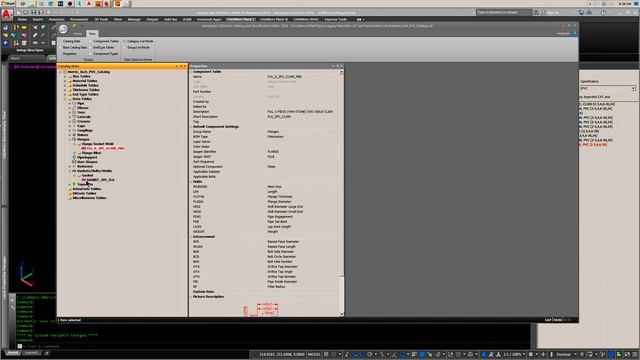Expand the Schedule Tables tree node
Image resolution: width=640 pixels, height=360 pixels.
[x=65, y=85]
